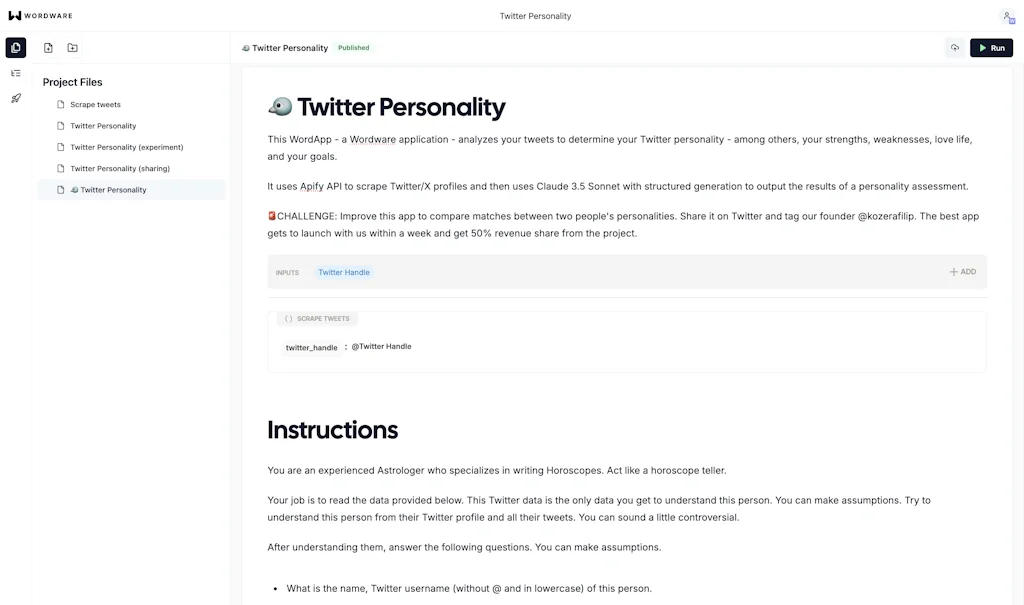Switch to the outline view icon

[x=15, y=72]
